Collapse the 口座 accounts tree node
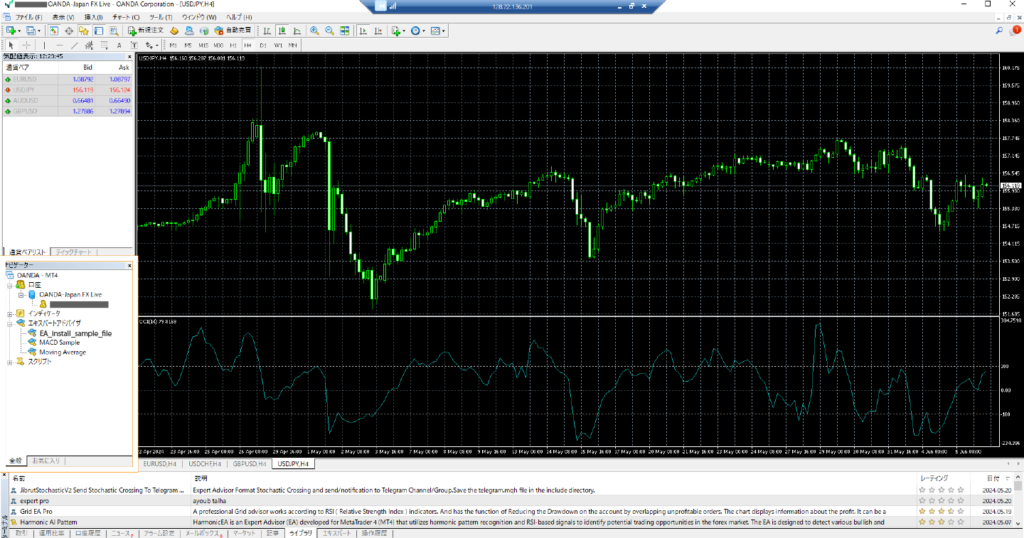The width and height of the screenshot is (1024, 538). click(x=10, y=285)
